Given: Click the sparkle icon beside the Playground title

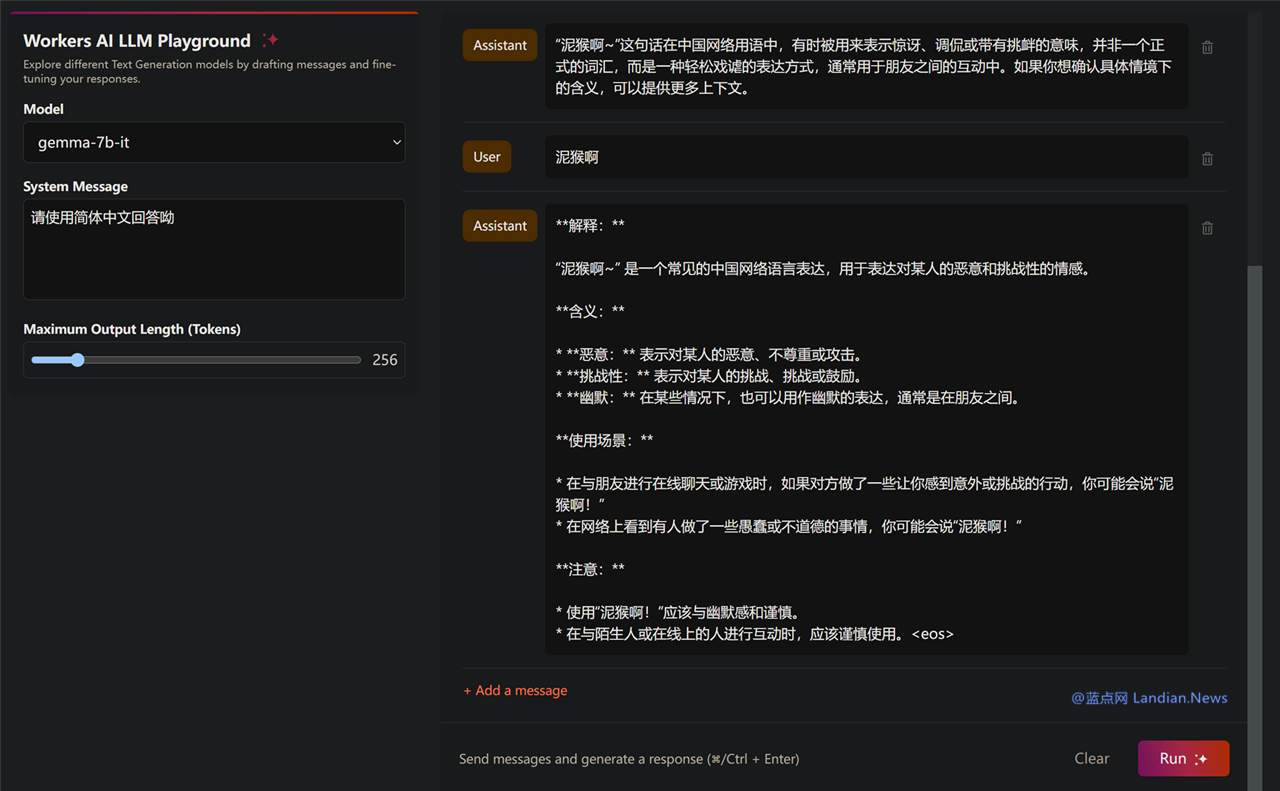Looking at the screenshot, I should point(270,40).
